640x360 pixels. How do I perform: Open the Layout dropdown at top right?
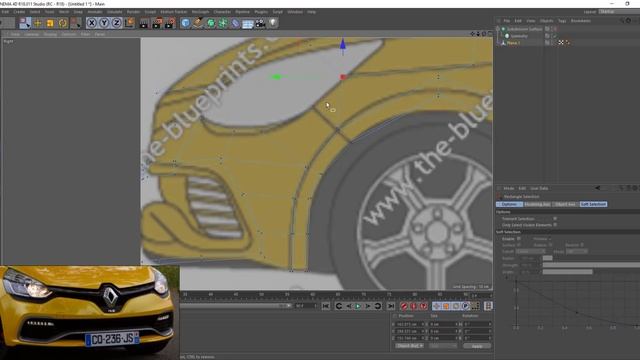(619, 12)
